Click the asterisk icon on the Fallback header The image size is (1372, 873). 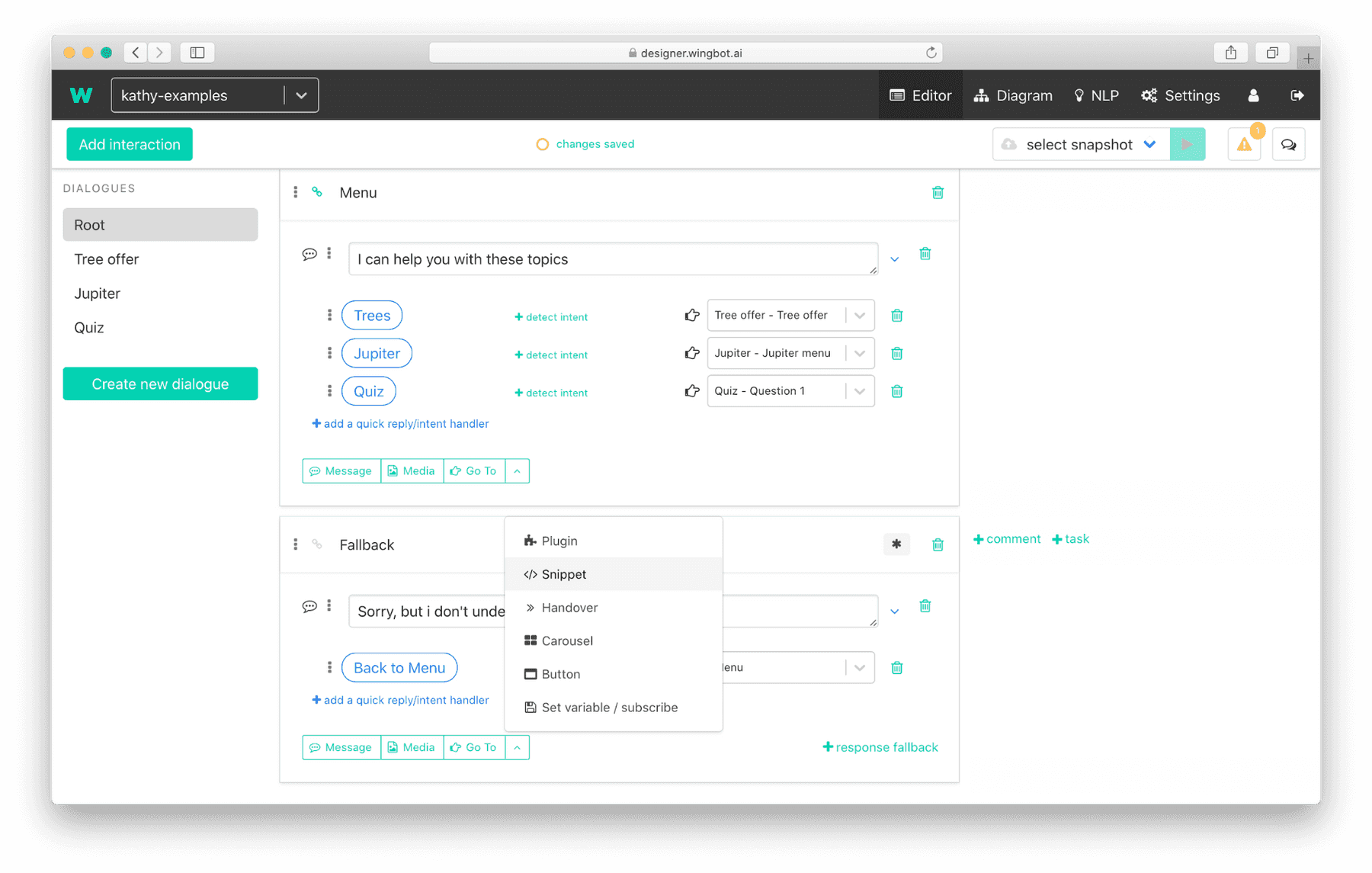(896, 544)
